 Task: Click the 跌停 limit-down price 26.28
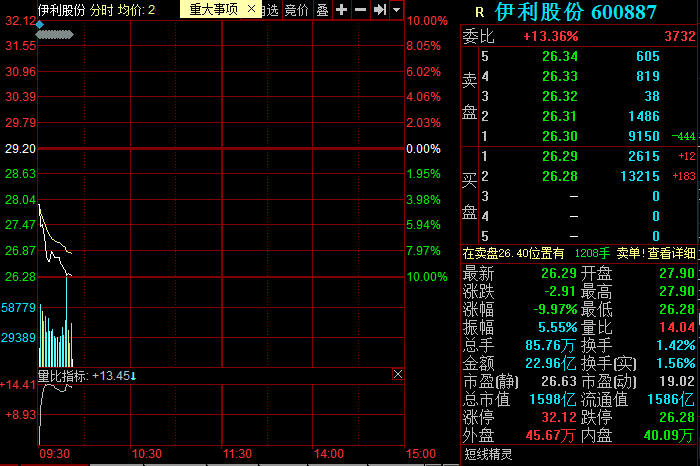coord(677,417)
